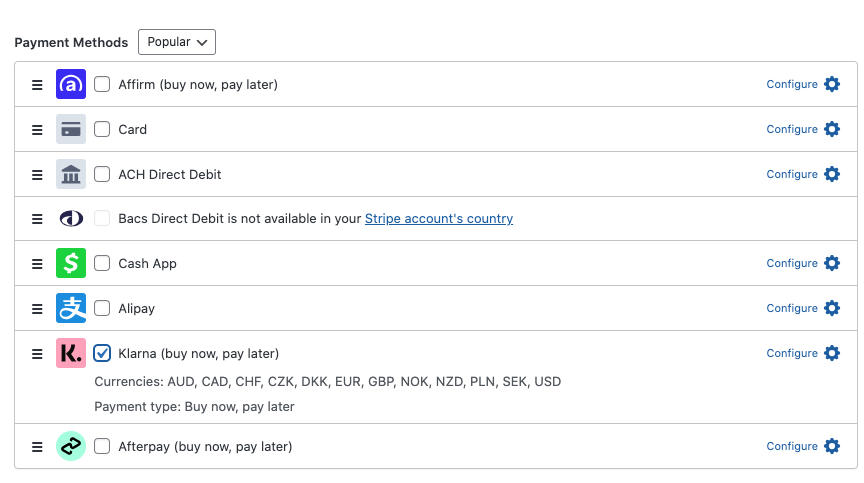Click Configure link for Klarna
This screenshot has height=483, width=864.
click(792, 354)
